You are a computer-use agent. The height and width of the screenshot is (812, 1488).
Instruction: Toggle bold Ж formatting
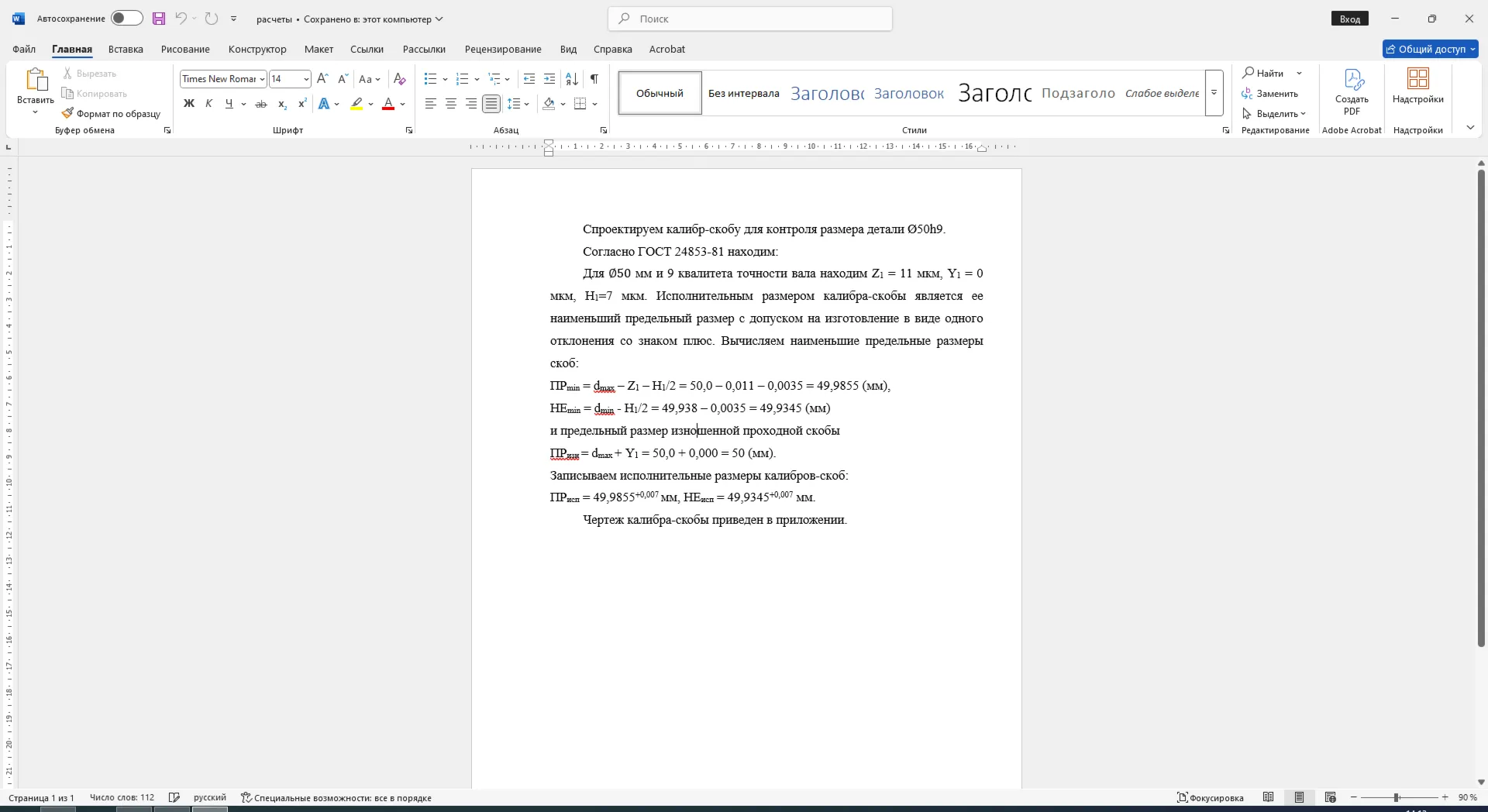pos(188,104)
